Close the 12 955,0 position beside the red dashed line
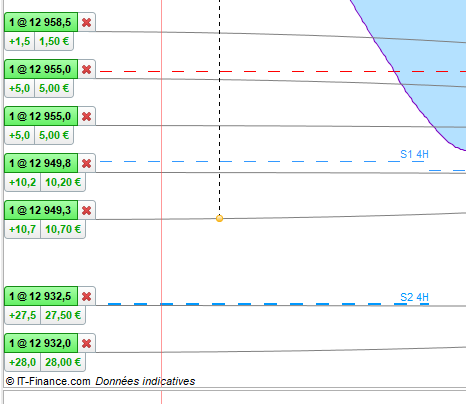 point(87,69)
